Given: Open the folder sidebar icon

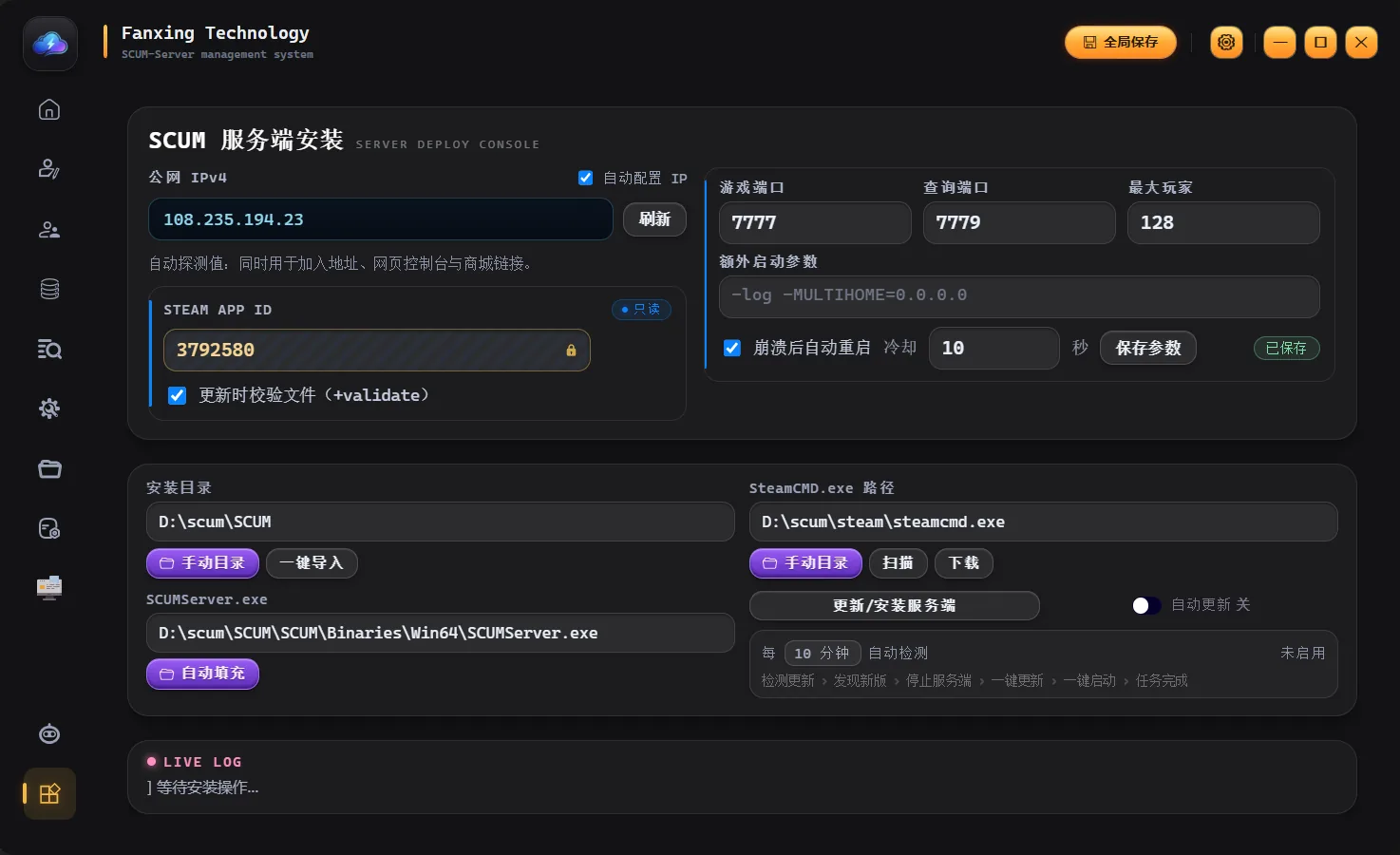Looking at the screenshot, I should tap(49, 468).
